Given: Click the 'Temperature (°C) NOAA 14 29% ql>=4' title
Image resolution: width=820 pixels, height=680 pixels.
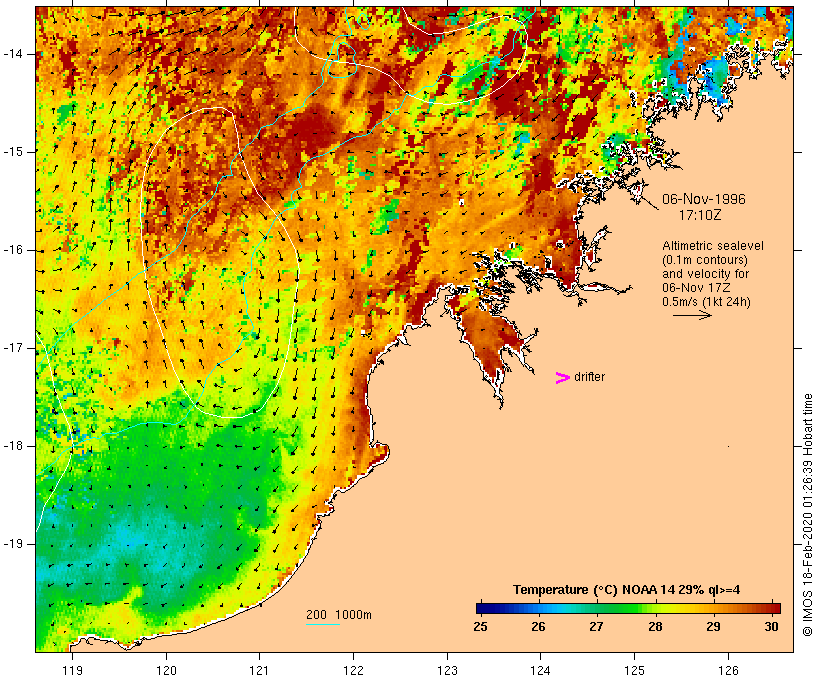Looking at the screenshot, I should 627,590.
